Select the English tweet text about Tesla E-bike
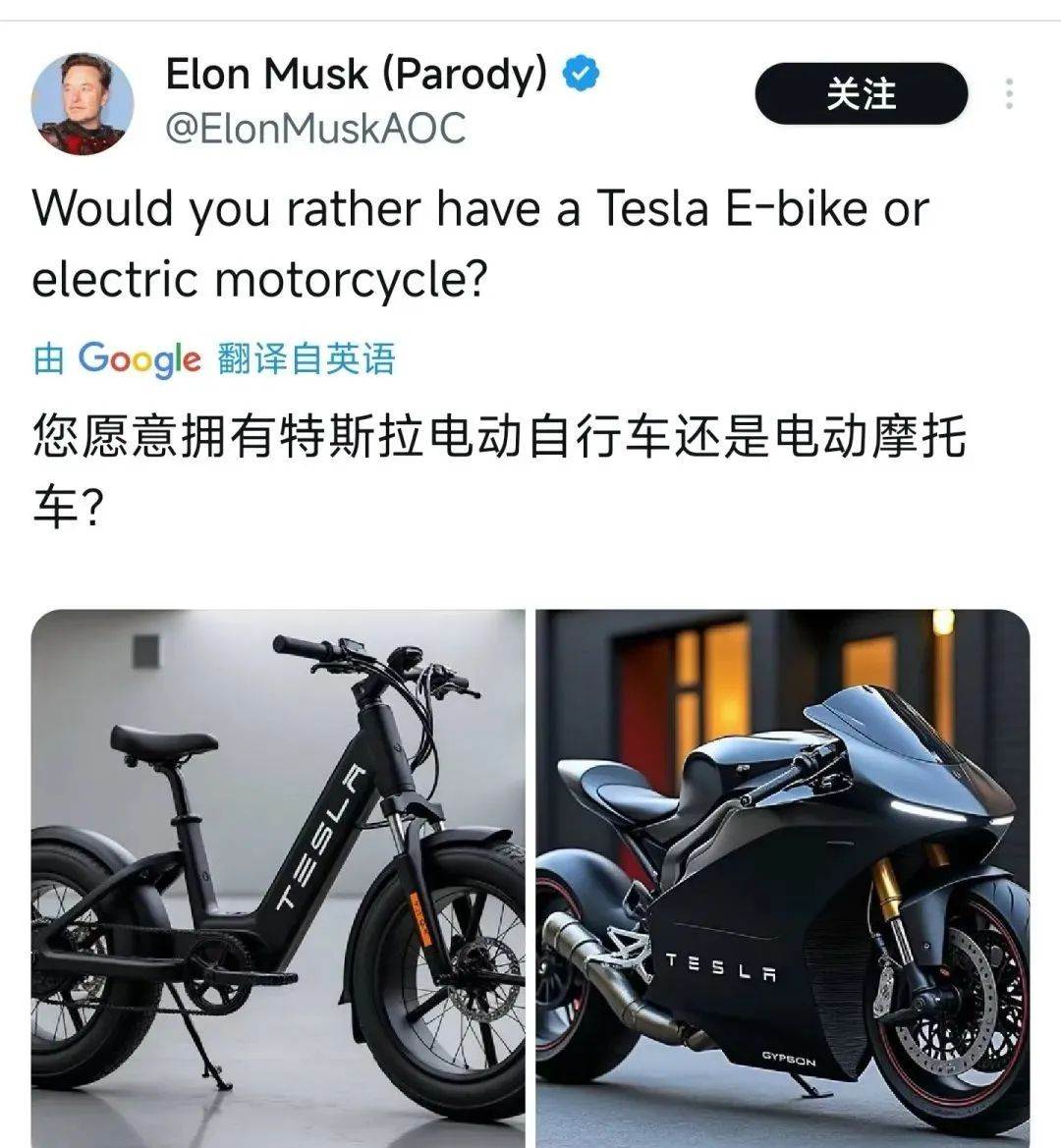Screen dimensions: 1061x1148 (x=479, y=244)
